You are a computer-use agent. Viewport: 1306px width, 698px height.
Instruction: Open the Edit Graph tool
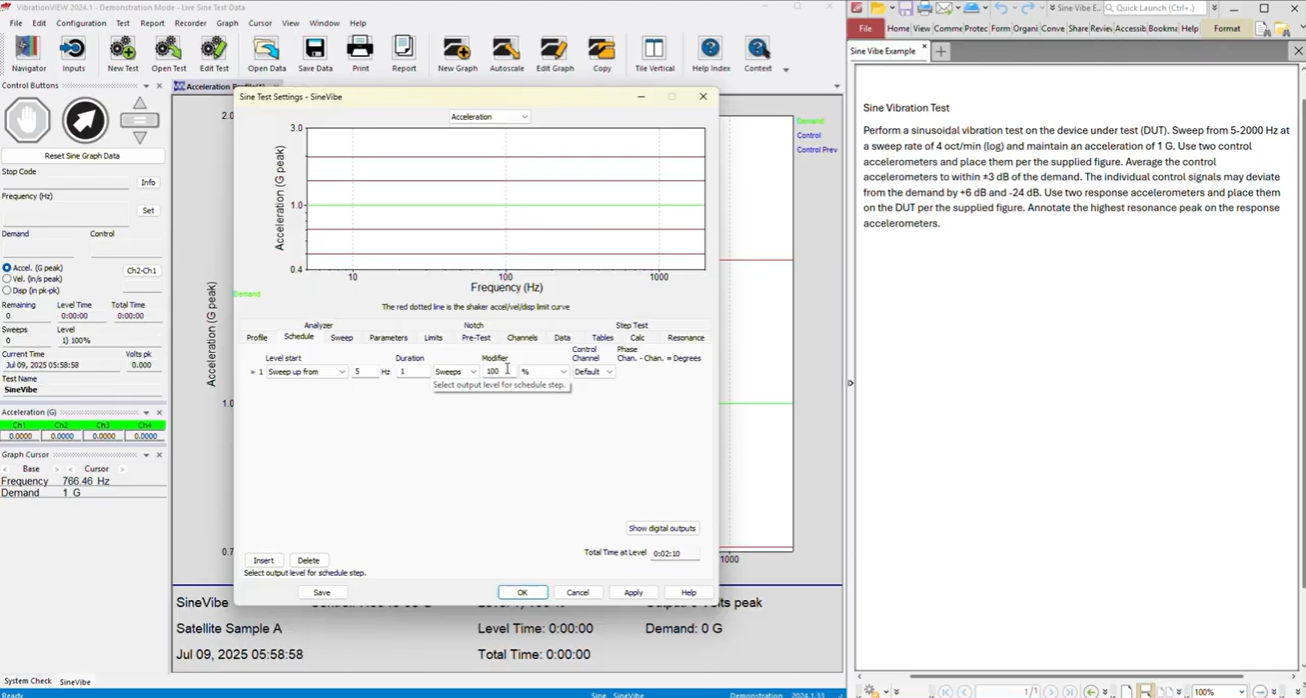(554, 50)
